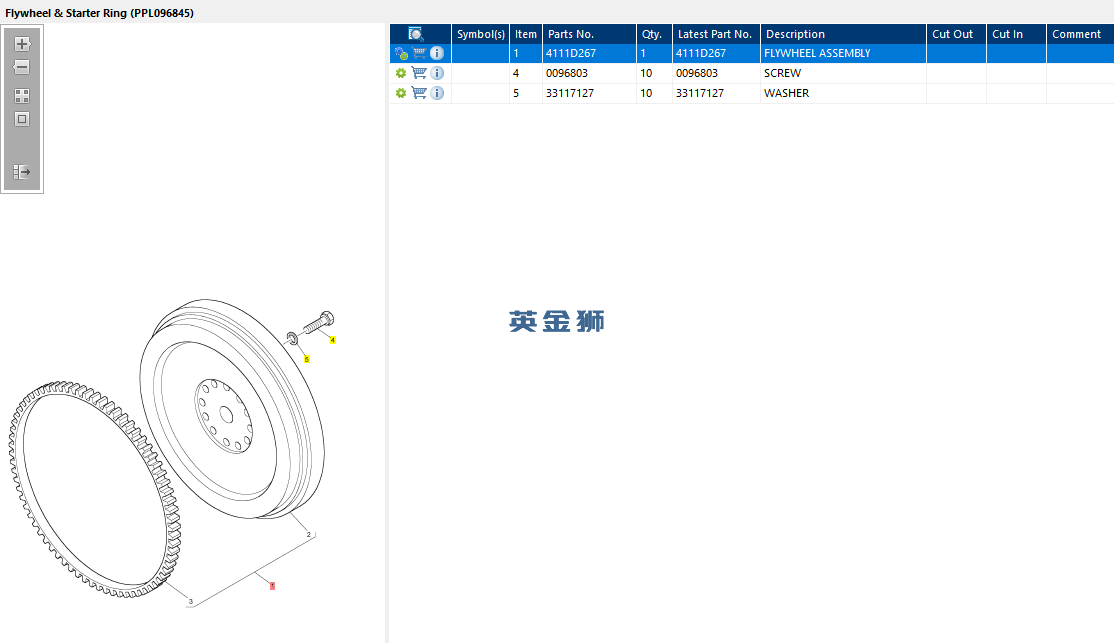1114x643 pixels.
Task: Click the four-square grid view icon
Action: 22,96
